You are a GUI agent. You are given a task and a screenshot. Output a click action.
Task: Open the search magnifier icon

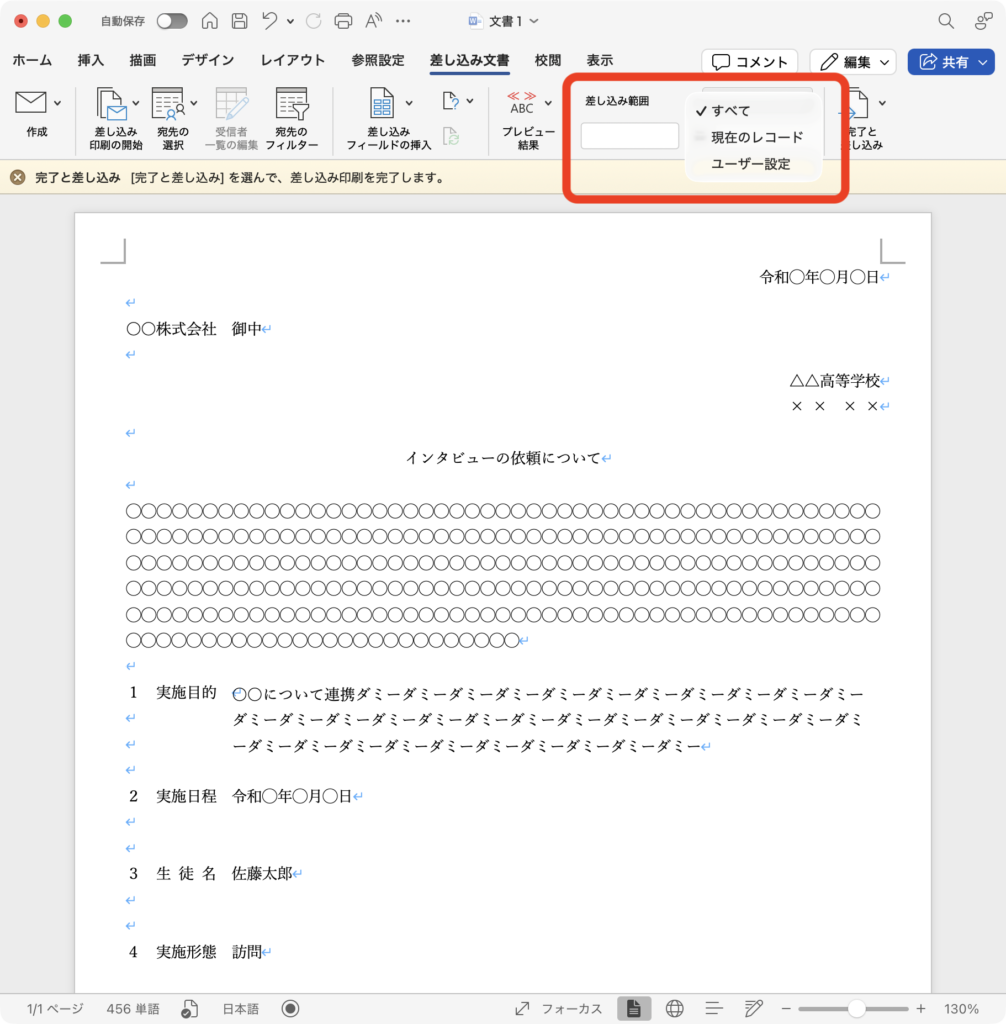[x=945, y=21]
